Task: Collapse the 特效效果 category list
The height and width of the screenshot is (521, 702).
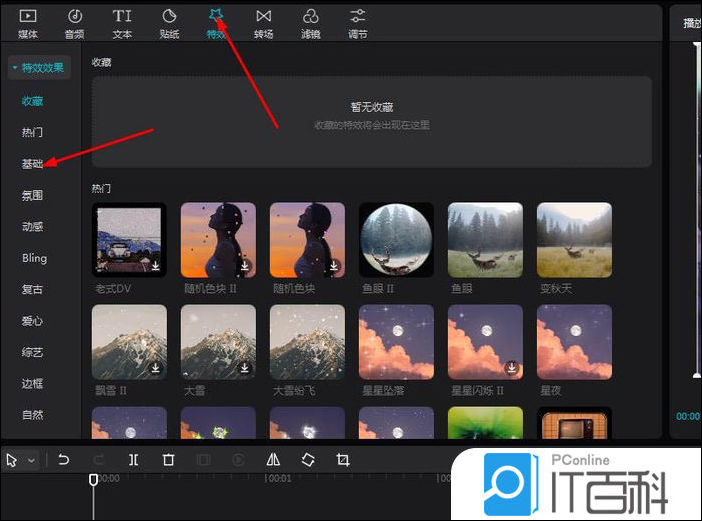Action: (x=38, y=68)
